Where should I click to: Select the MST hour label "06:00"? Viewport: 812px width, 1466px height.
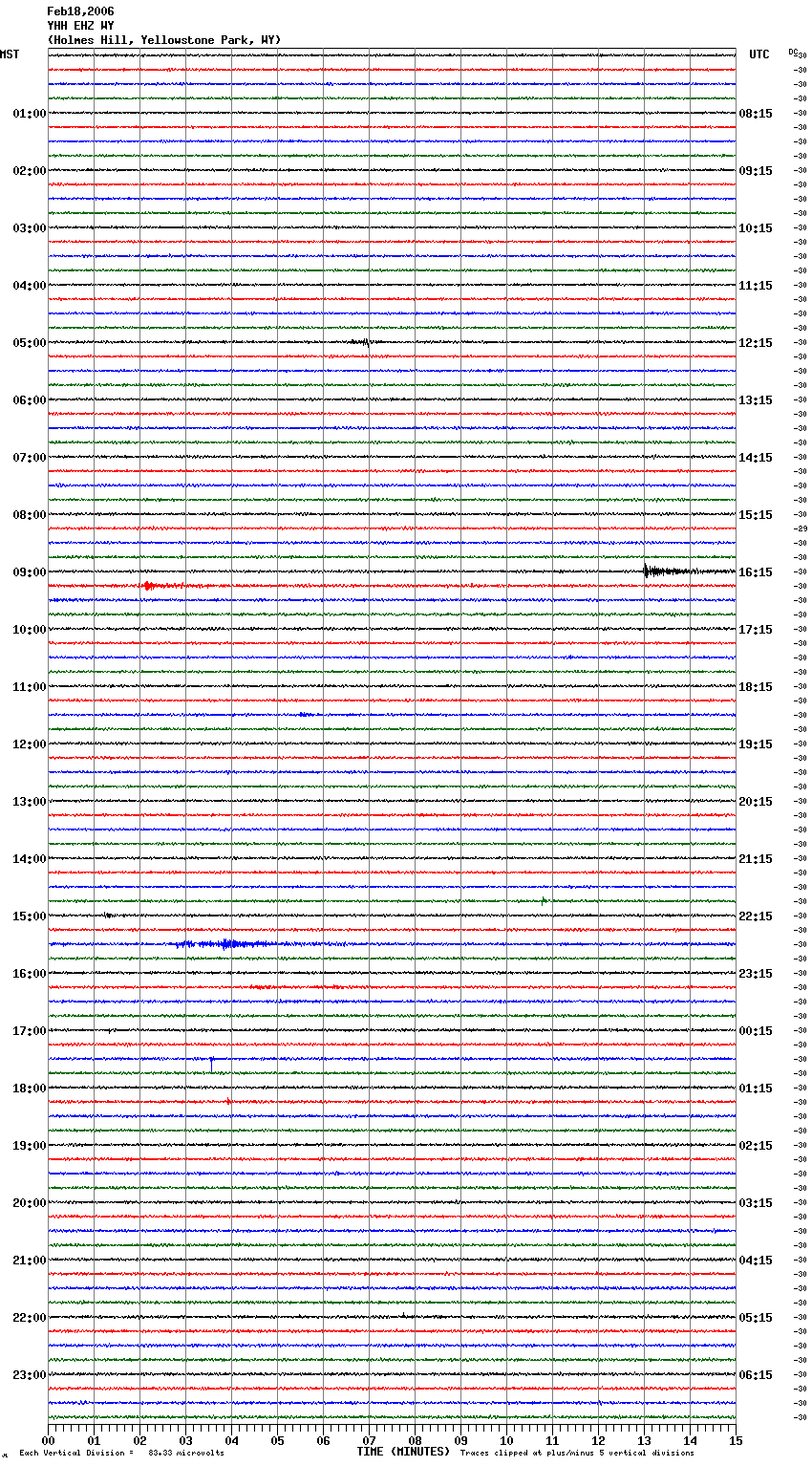(x=30, y=400)
